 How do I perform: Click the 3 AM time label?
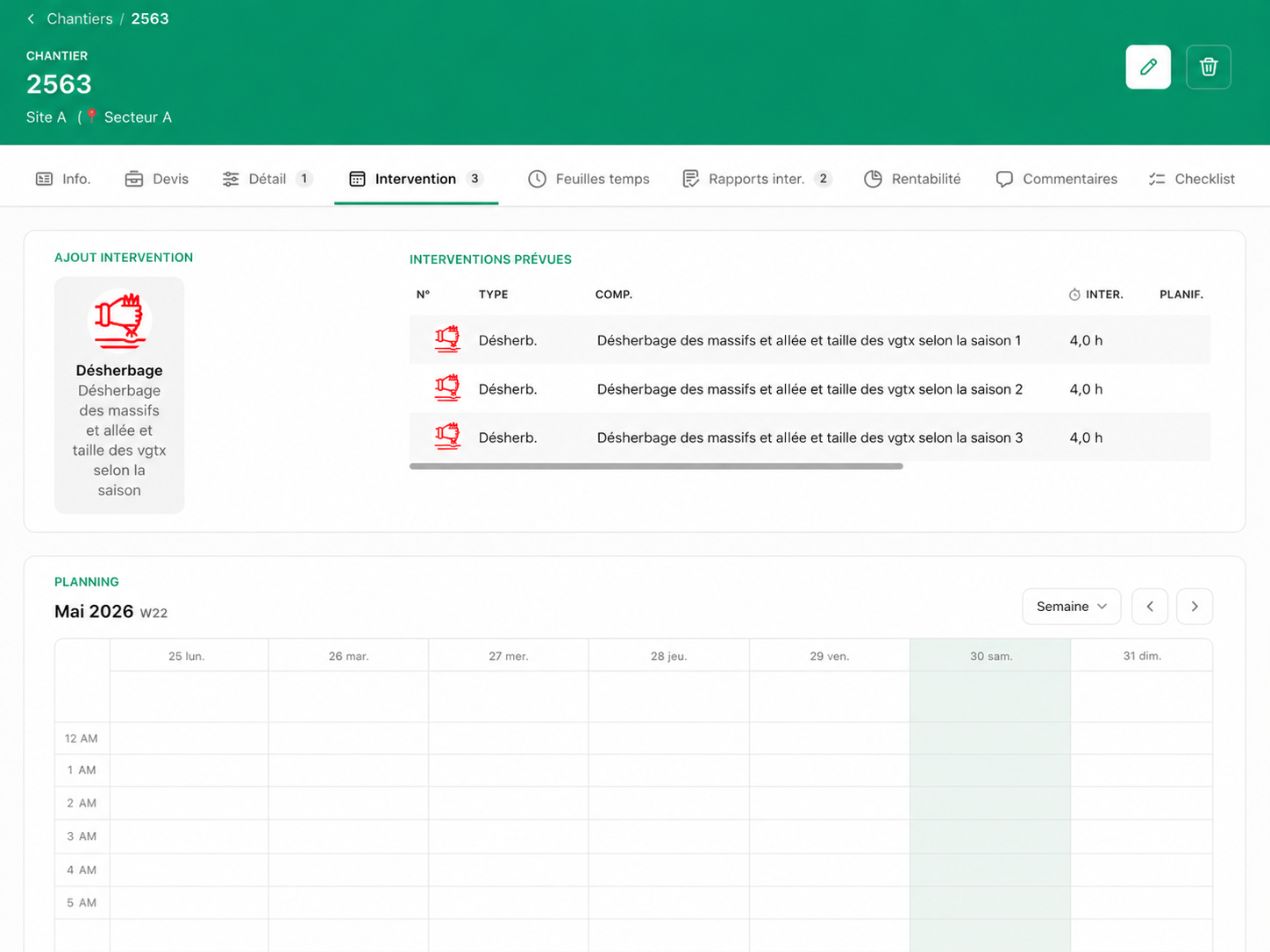tap(82, 836)
